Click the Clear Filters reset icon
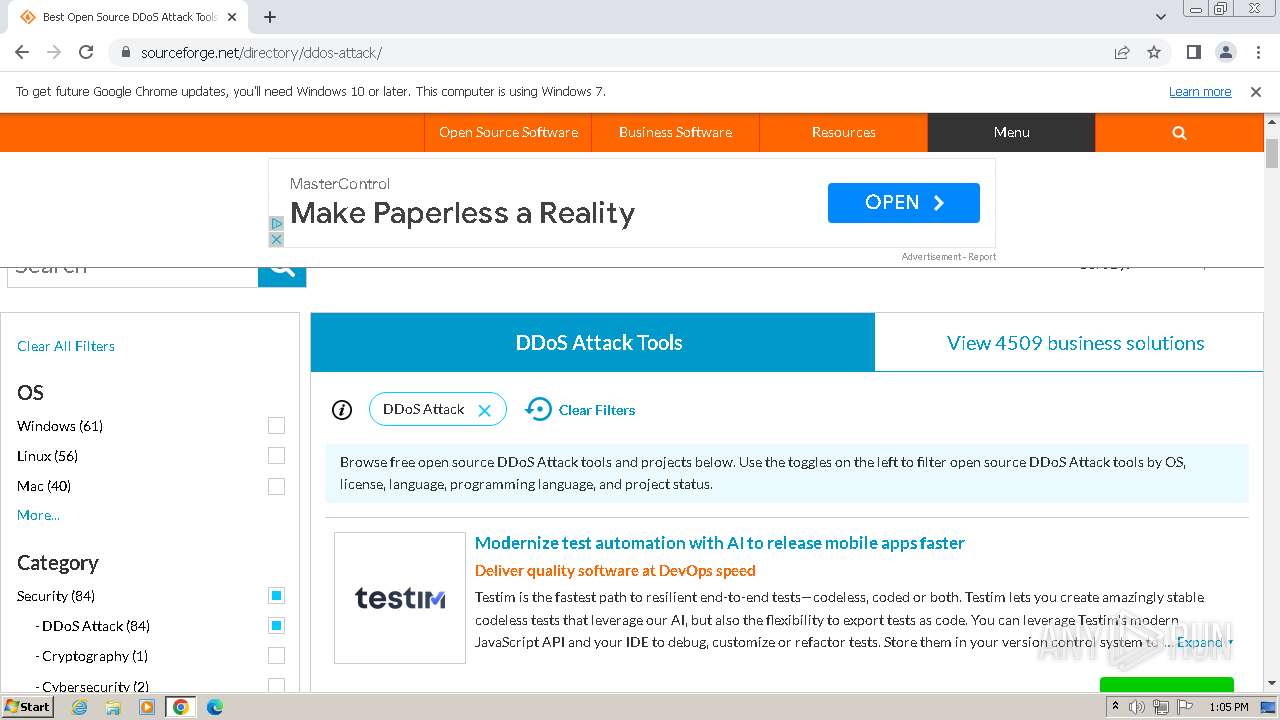1280x720 pixels. pos(538,409)
